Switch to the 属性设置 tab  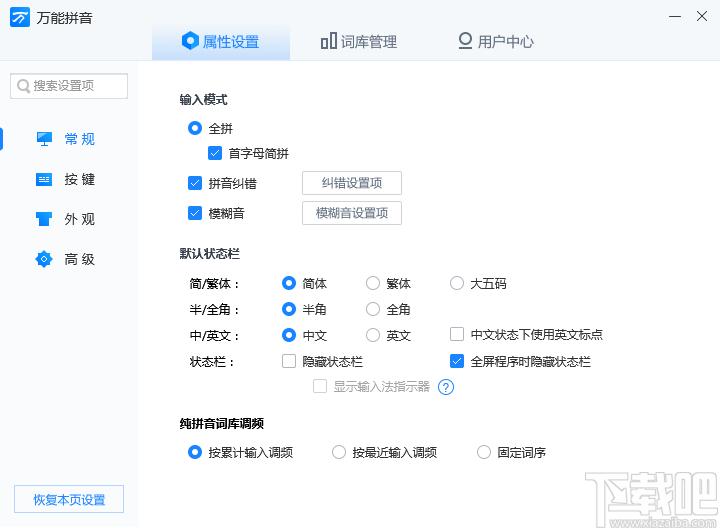pos(221,42)
